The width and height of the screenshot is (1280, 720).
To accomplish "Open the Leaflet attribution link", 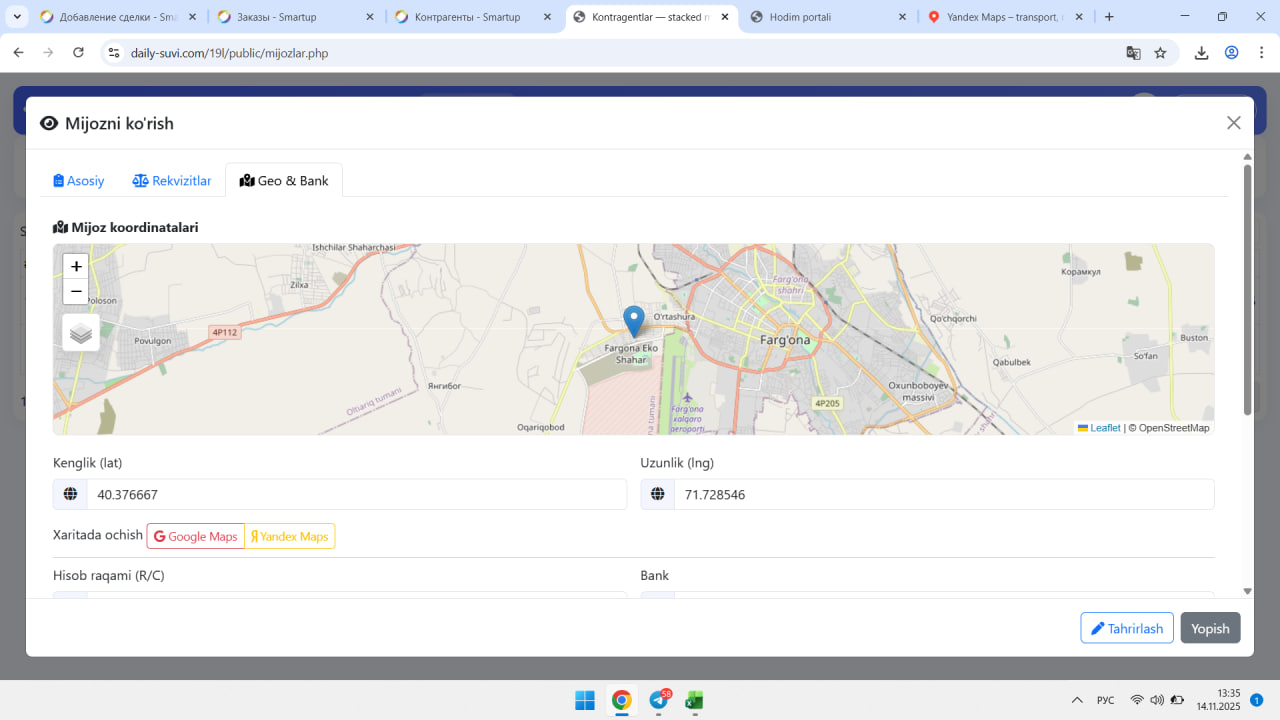I will point(1104,428).
